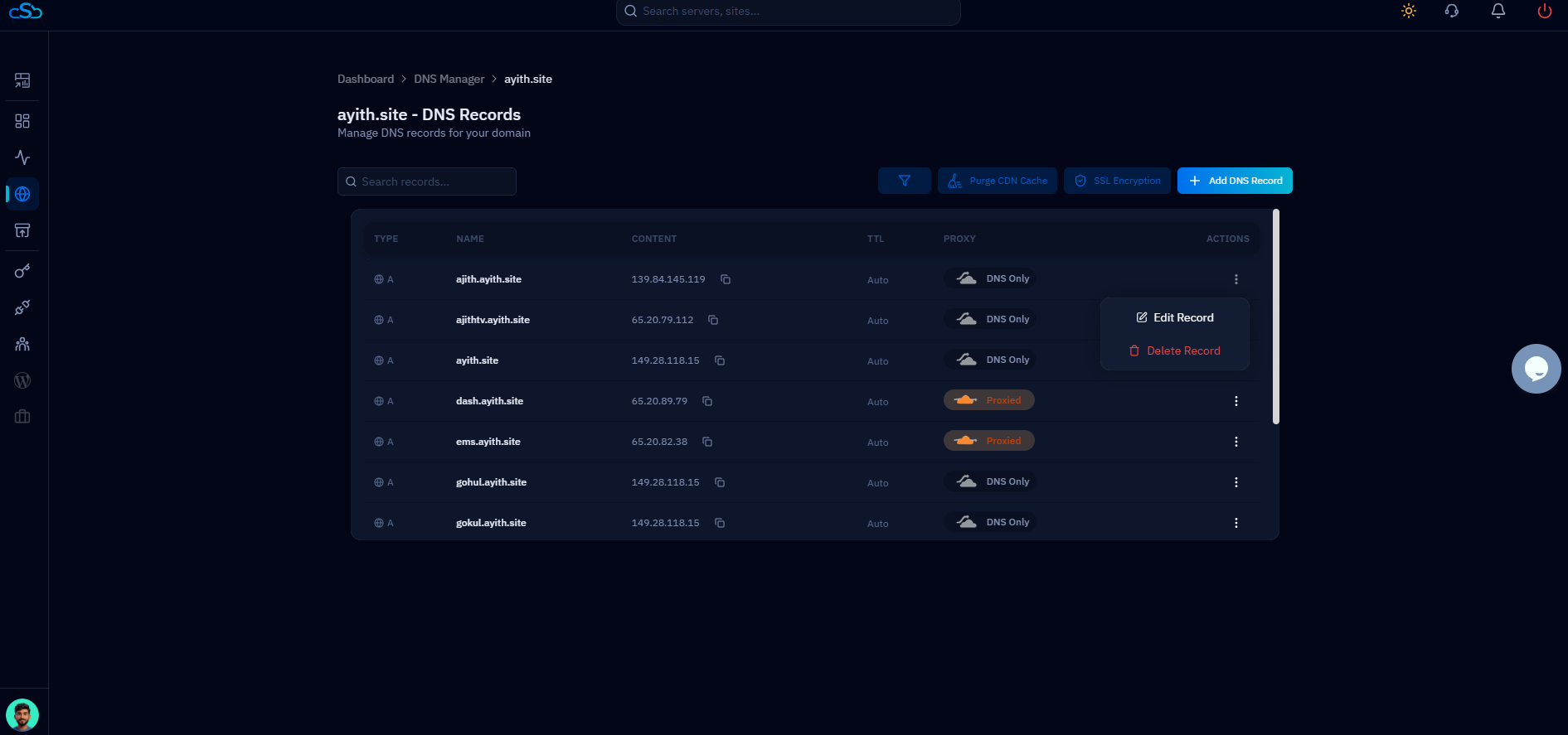
Task: Open the activity pulse icon in sidebar
Action: (22, 157)
